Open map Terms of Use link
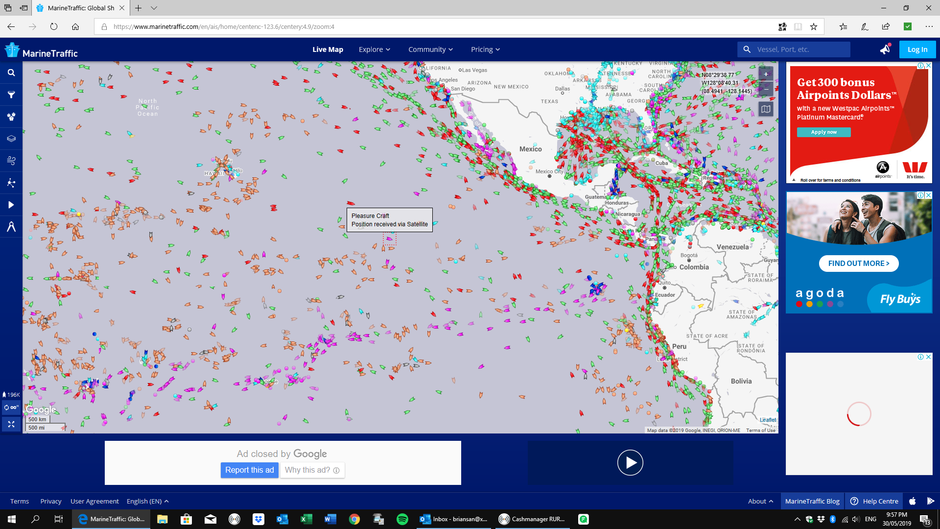This screenshot has width=940, height=529. [760, 430]
